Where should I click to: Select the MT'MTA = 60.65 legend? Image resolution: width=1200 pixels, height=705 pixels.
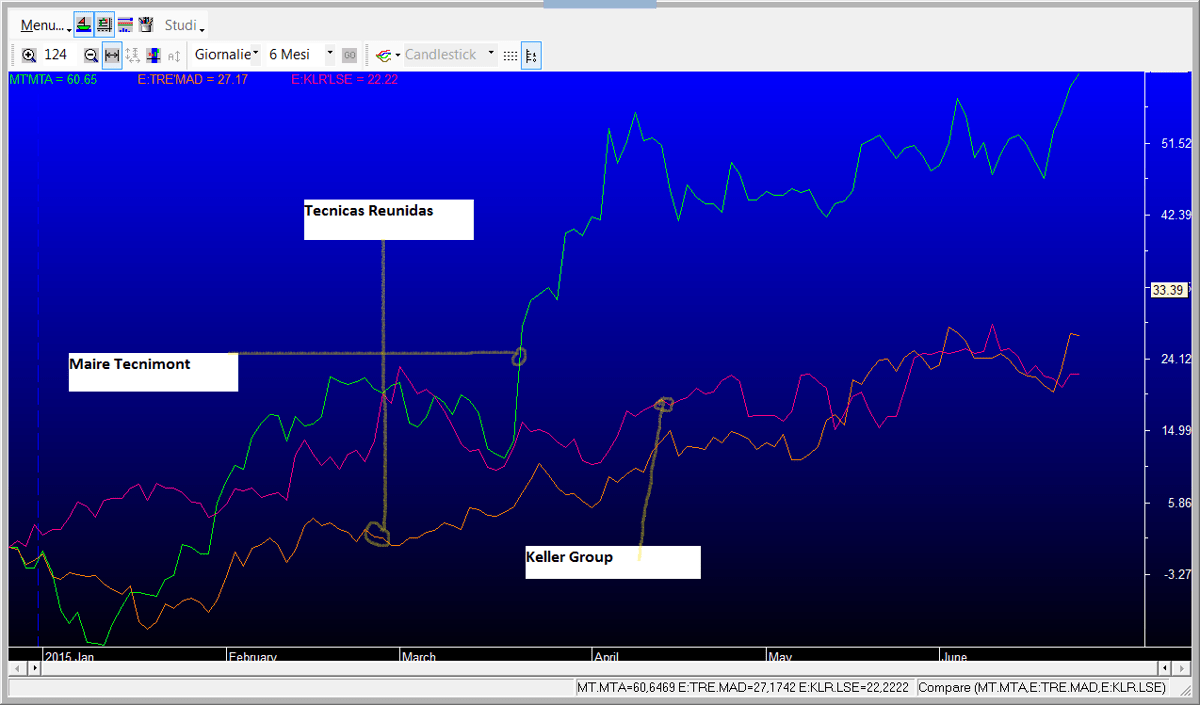coord(53,79)
